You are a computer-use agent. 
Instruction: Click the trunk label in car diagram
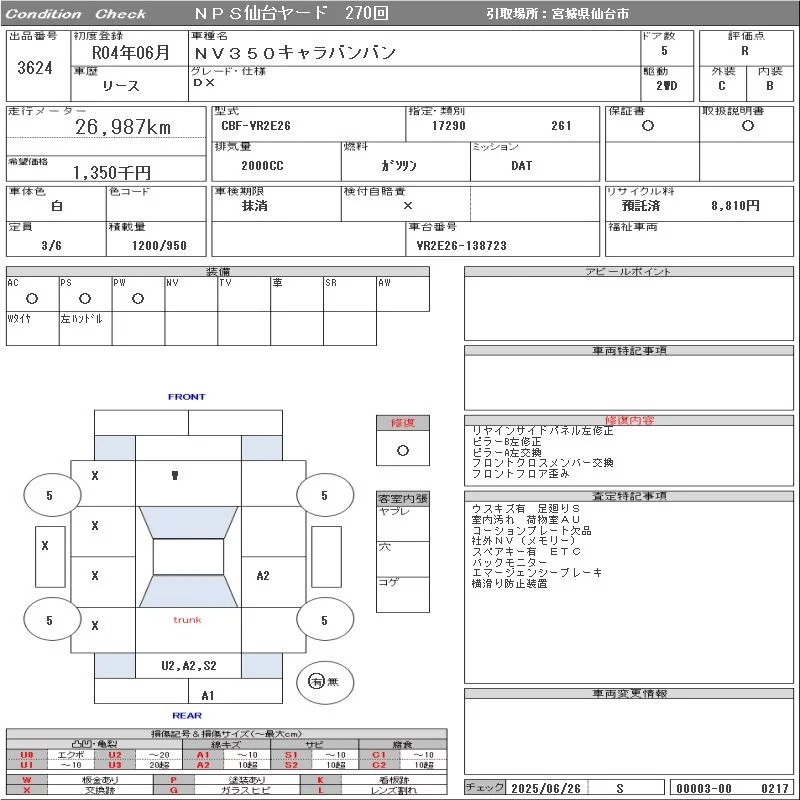point(187,620)
